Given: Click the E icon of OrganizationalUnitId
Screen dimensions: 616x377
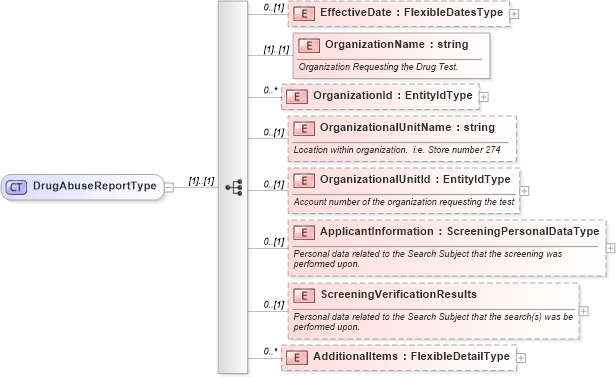Looking at the screenshot, I should [304, 181].
